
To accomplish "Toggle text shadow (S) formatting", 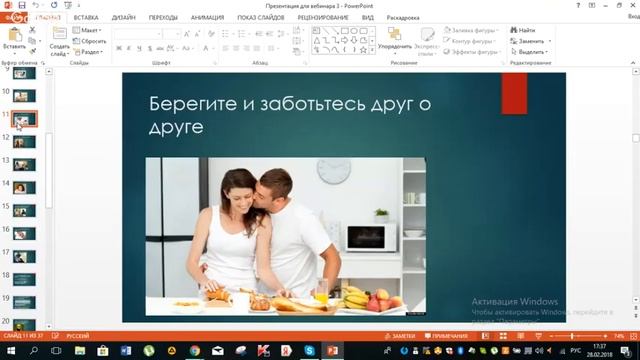I will 150,48.
